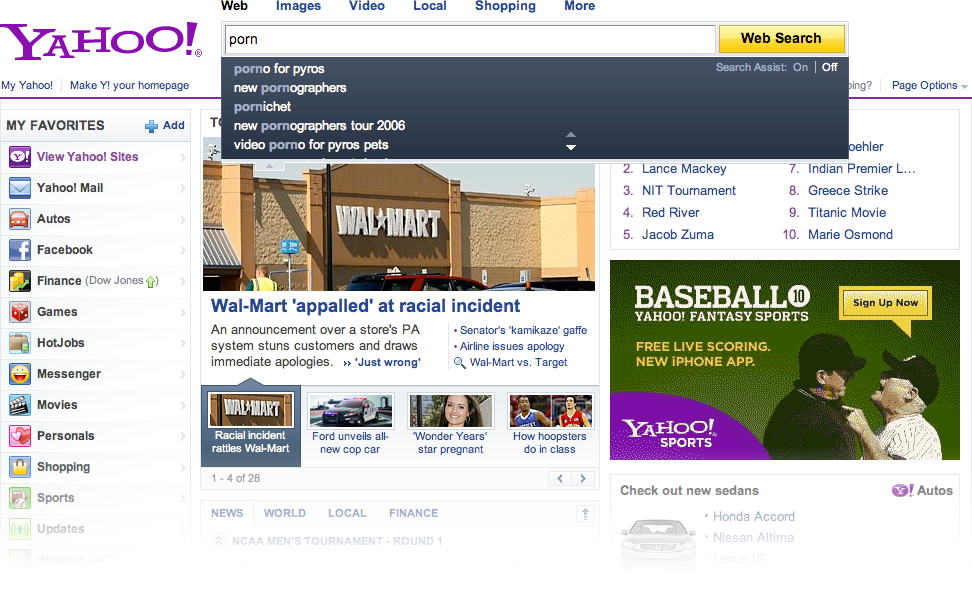Open the Personals favorite icon
972x606 pixels.
click(x=21, y=435)
